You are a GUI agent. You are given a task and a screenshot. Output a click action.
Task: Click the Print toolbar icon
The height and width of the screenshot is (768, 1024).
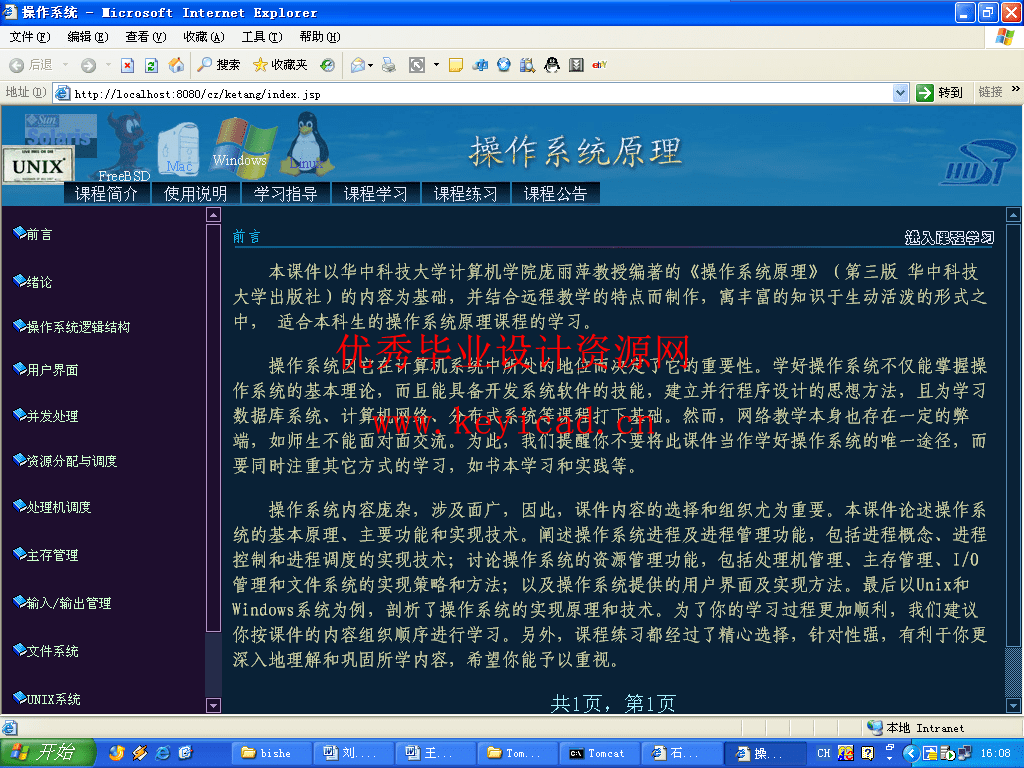tap(389, 65)
